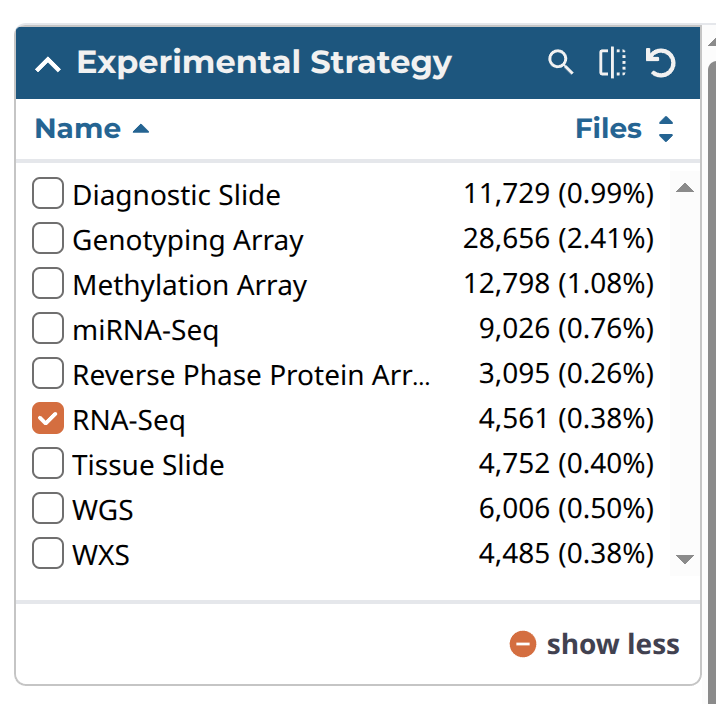
Task: Uncheck the RNA-Seq checkbox
Action: click(x=48, y=419)
